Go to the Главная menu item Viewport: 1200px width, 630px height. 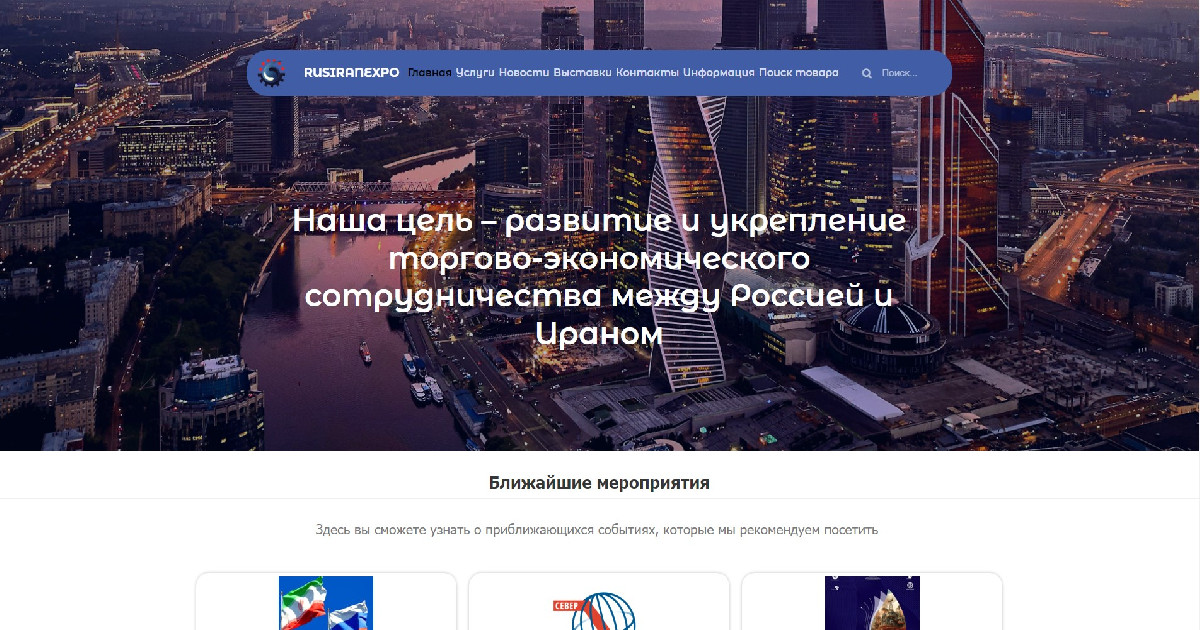(x=430, y=73)
